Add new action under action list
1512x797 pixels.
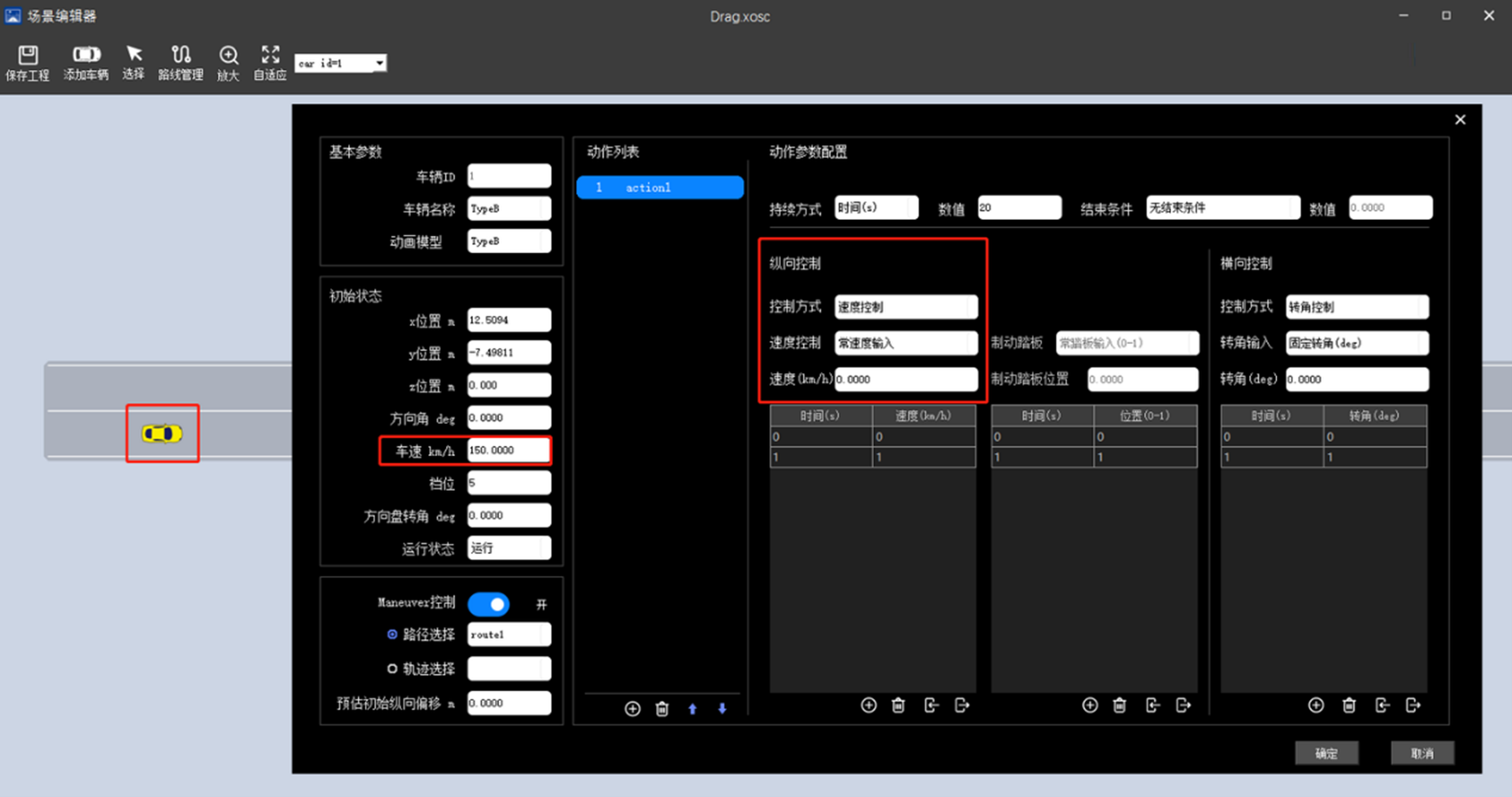(x=632, y=708)
